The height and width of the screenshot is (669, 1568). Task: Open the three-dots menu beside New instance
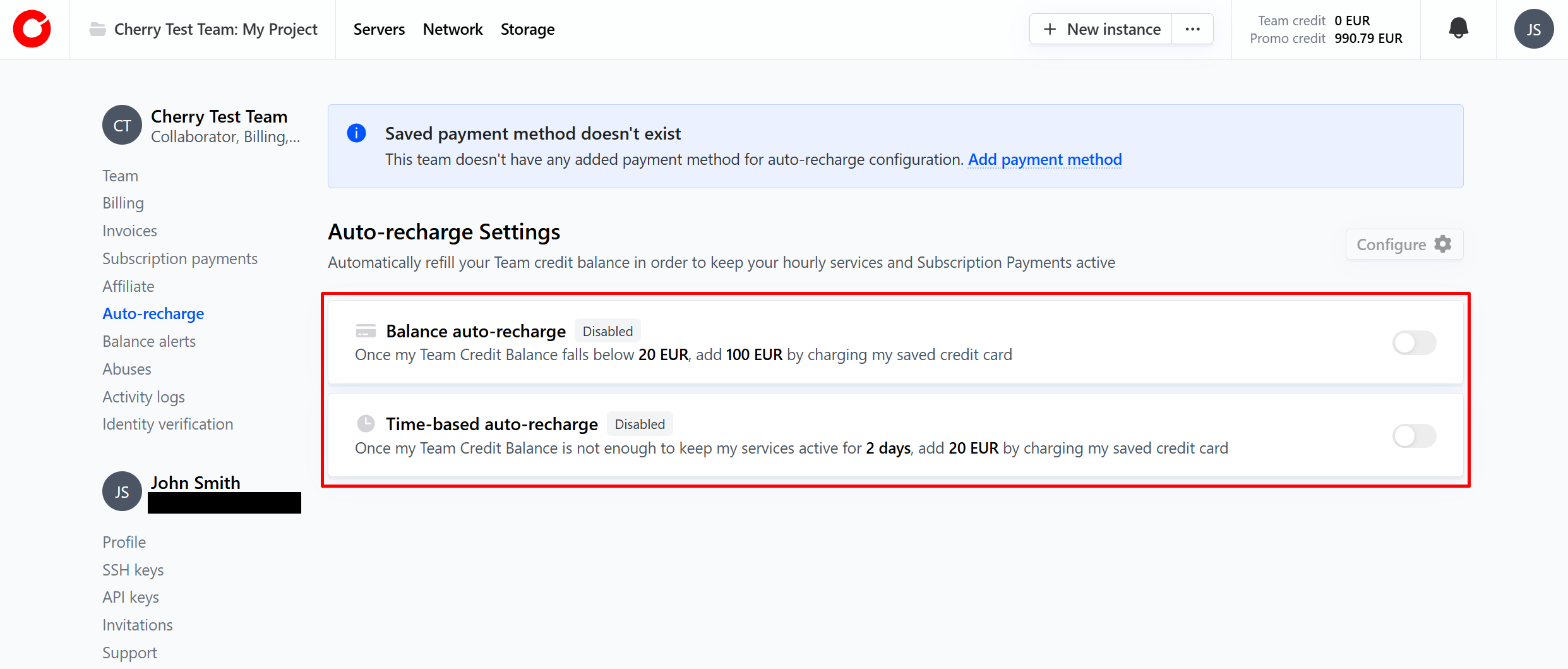(x=1192, y=29)
